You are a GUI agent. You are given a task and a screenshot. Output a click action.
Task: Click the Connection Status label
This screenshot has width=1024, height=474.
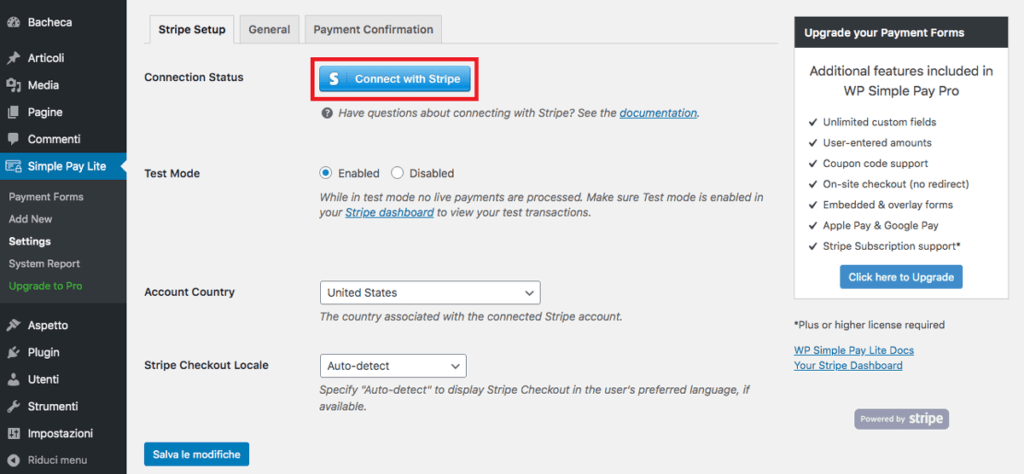coord(194,77)
